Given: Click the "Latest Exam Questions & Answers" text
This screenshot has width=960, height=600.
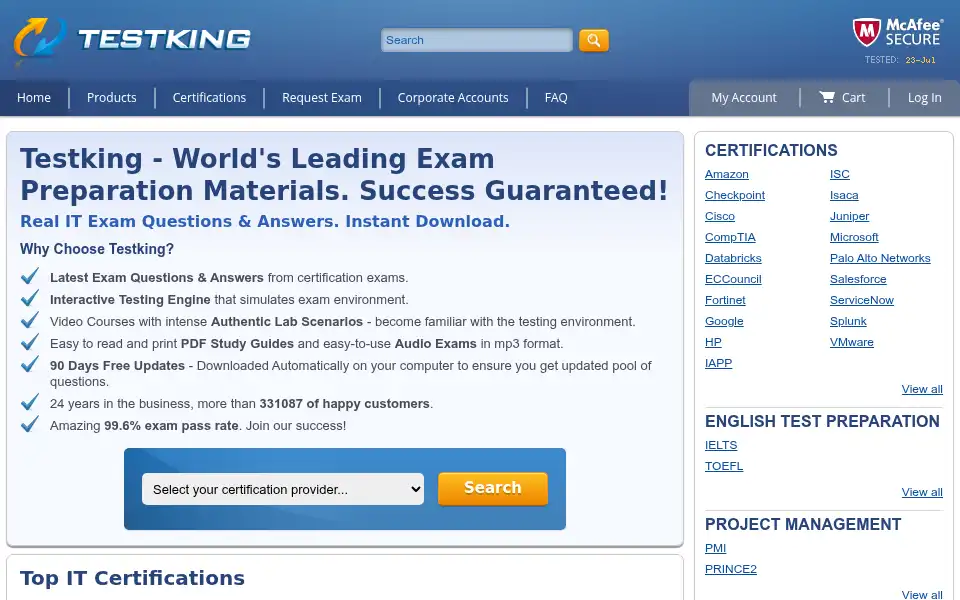Looking at the screenshot, I should pos(157,278).
